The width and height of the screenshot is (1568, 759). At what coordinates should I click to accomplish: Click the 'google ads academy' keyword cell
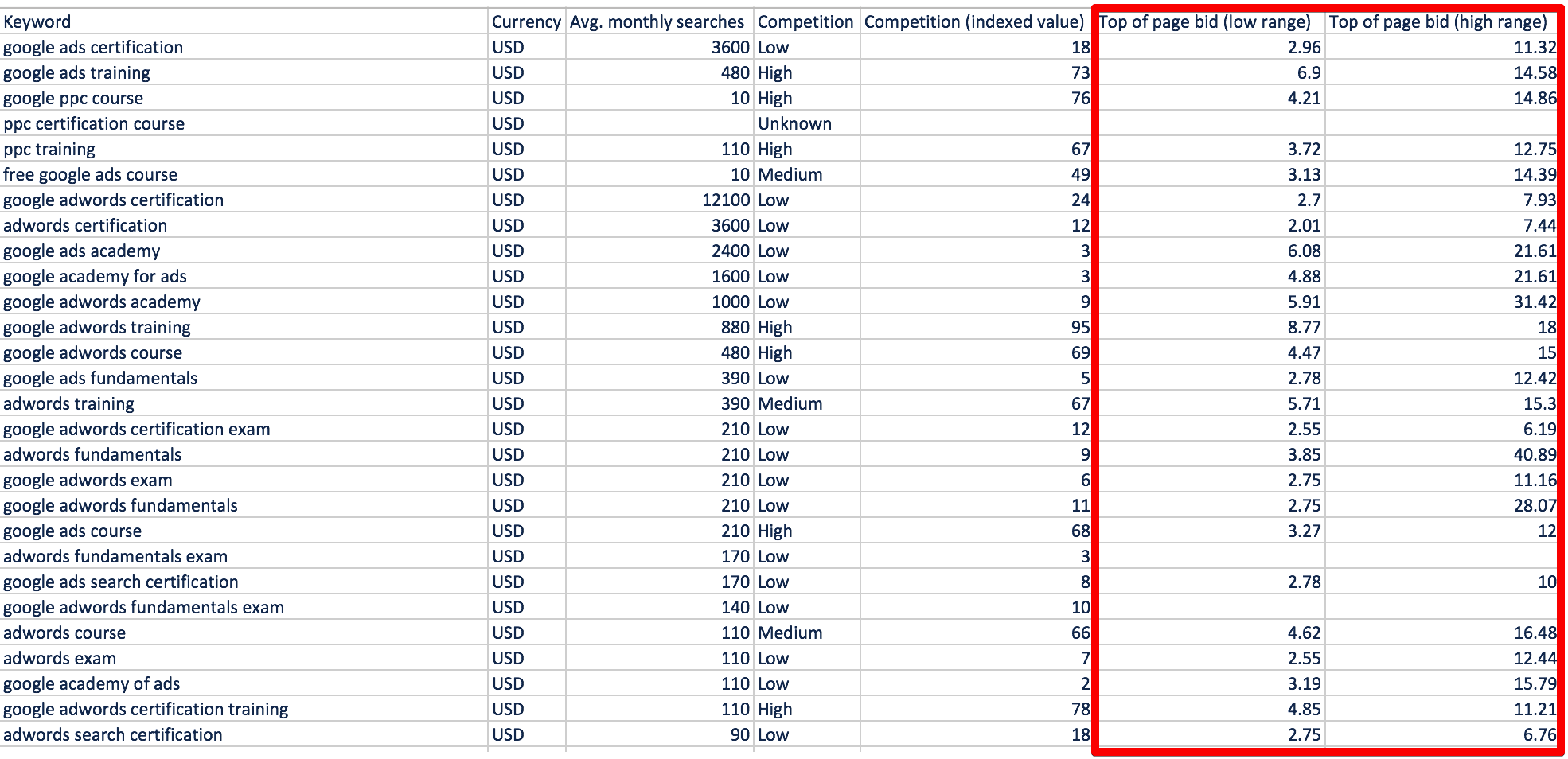[244, 251]
